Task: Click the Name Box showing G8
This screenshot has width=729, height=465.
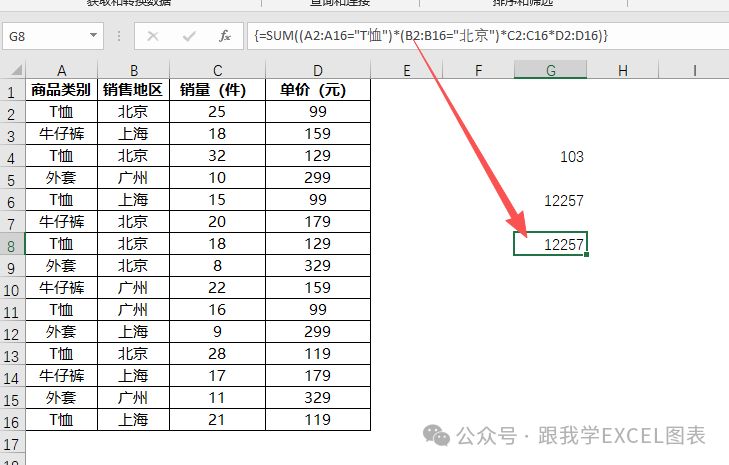Action: click(53, 36)
